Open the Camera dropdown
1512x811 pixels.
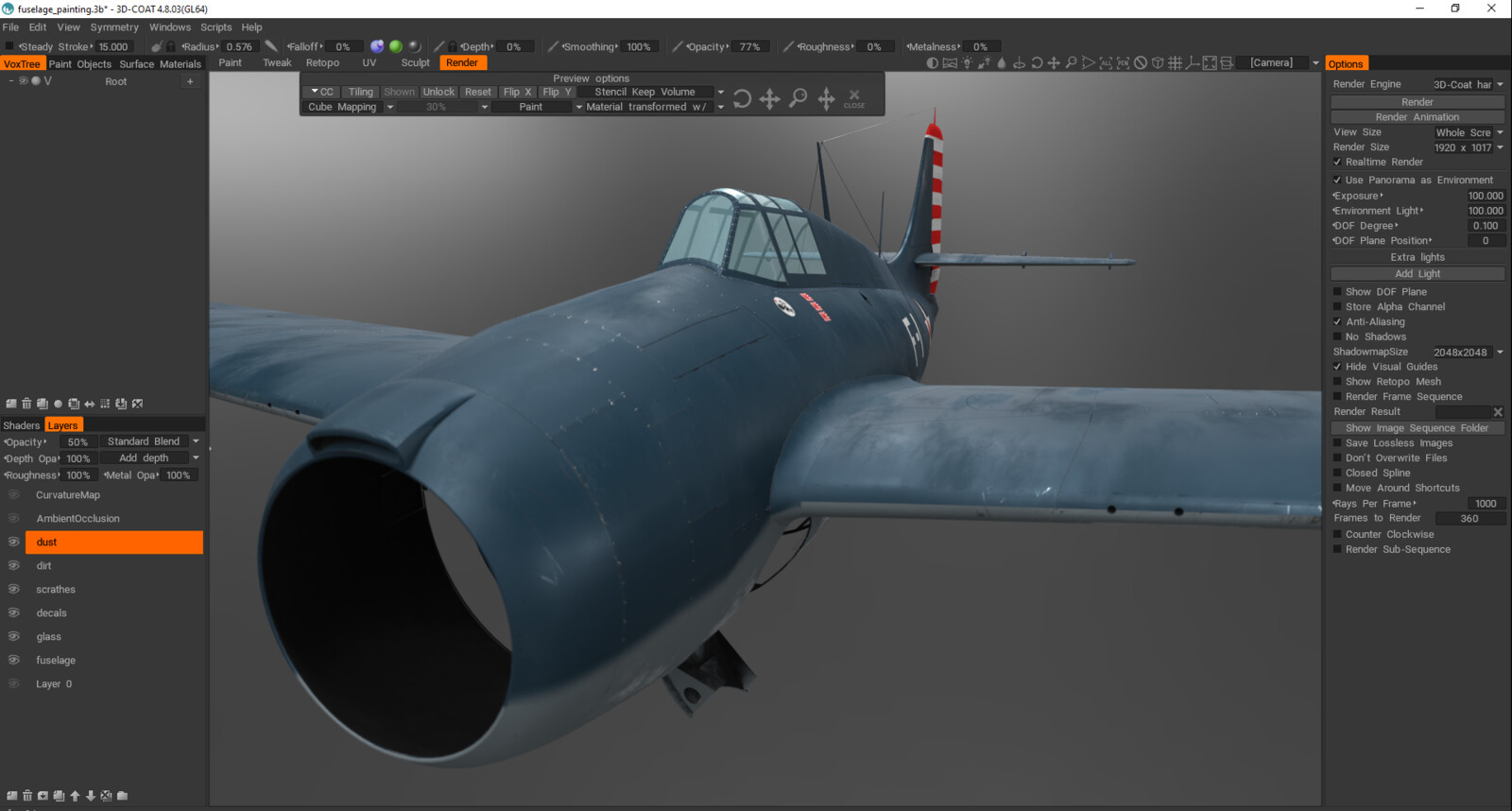[1279, 63]
